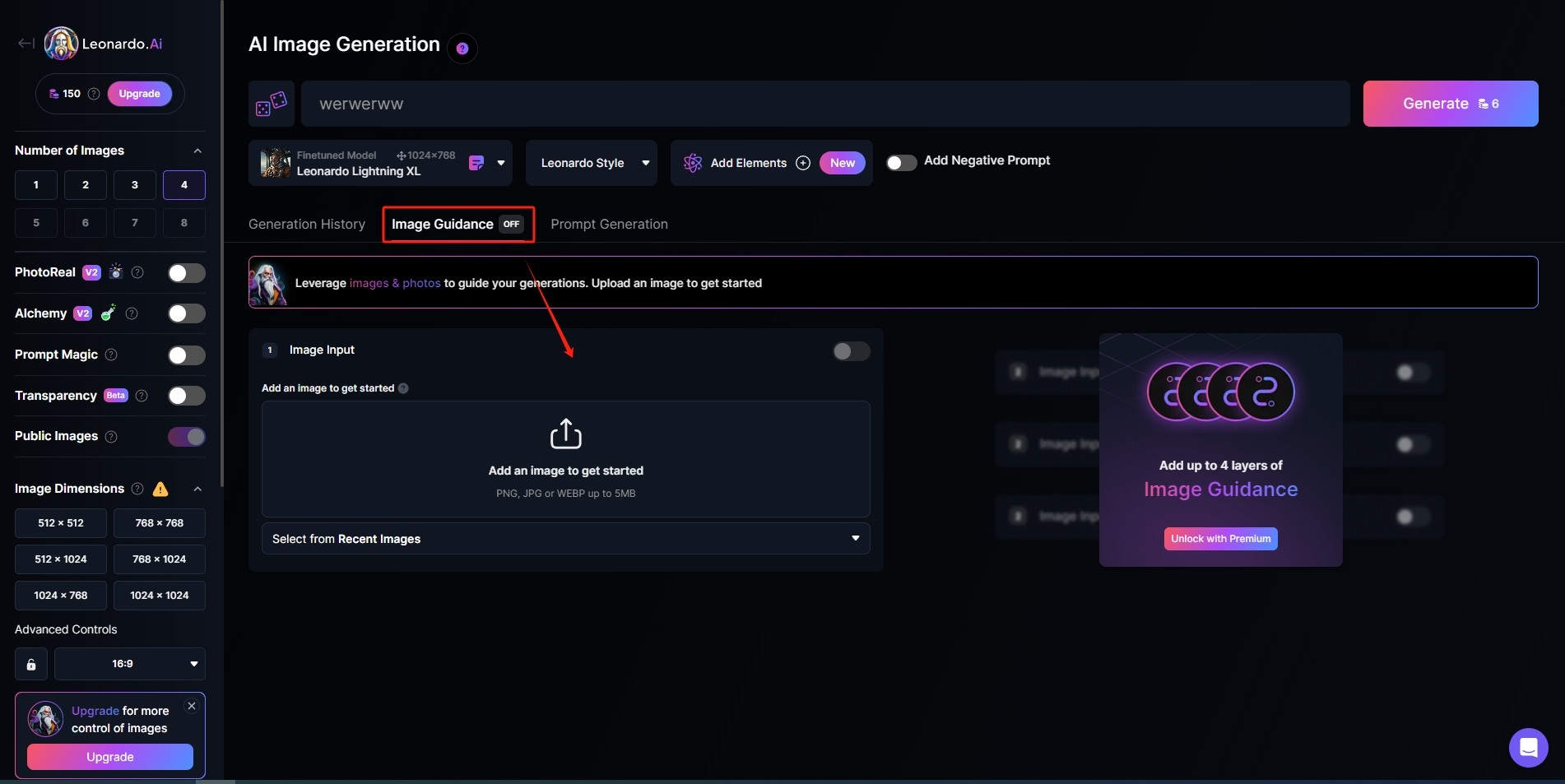1565x784 pixels.
Task: Turn on the Alchemy toggle
Action: 186,313
